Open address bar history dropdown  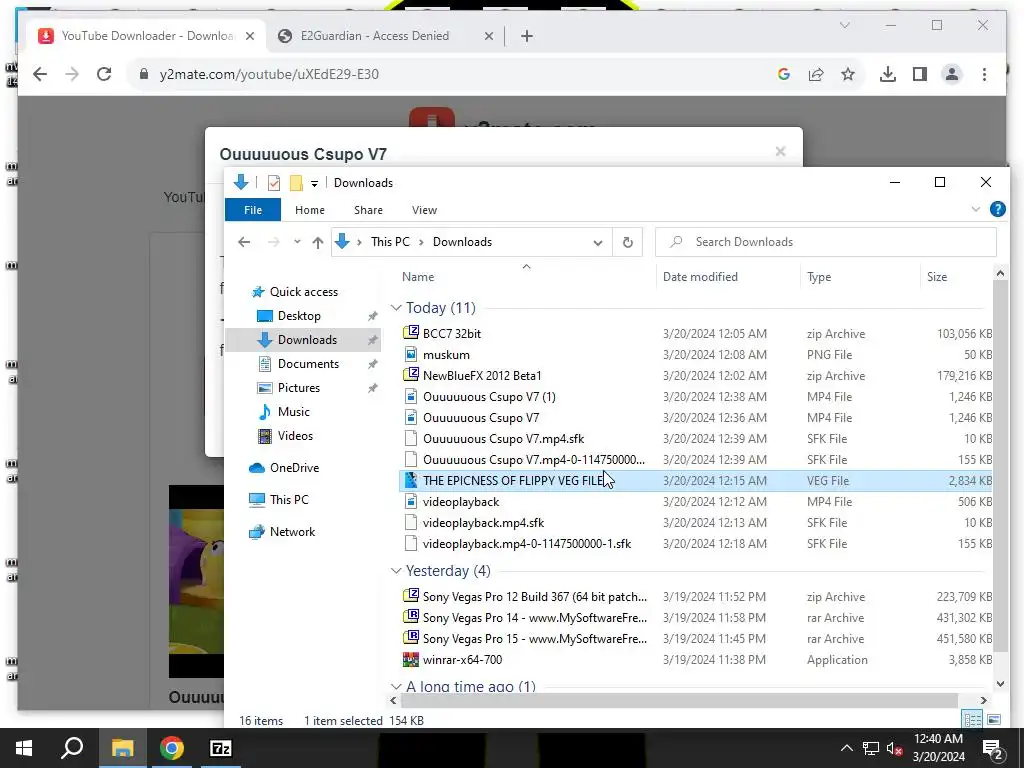598,242
